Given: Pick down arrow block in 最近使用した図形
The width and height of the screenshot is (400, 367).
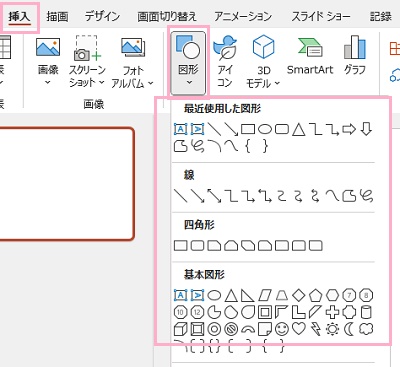Looking at the screenshot, I should (x=366, y=129).
